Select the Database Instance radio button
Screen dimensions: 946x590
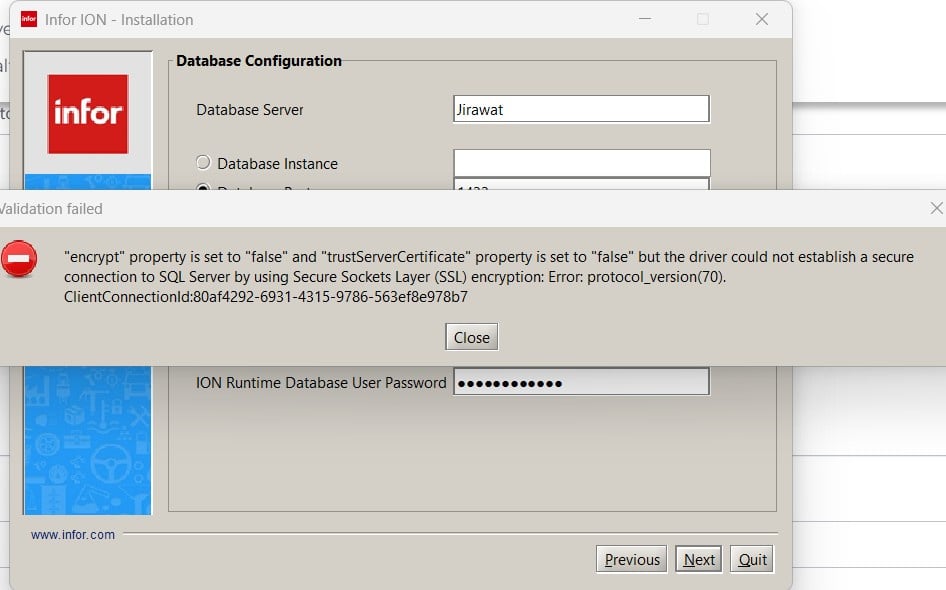(203, 162)
